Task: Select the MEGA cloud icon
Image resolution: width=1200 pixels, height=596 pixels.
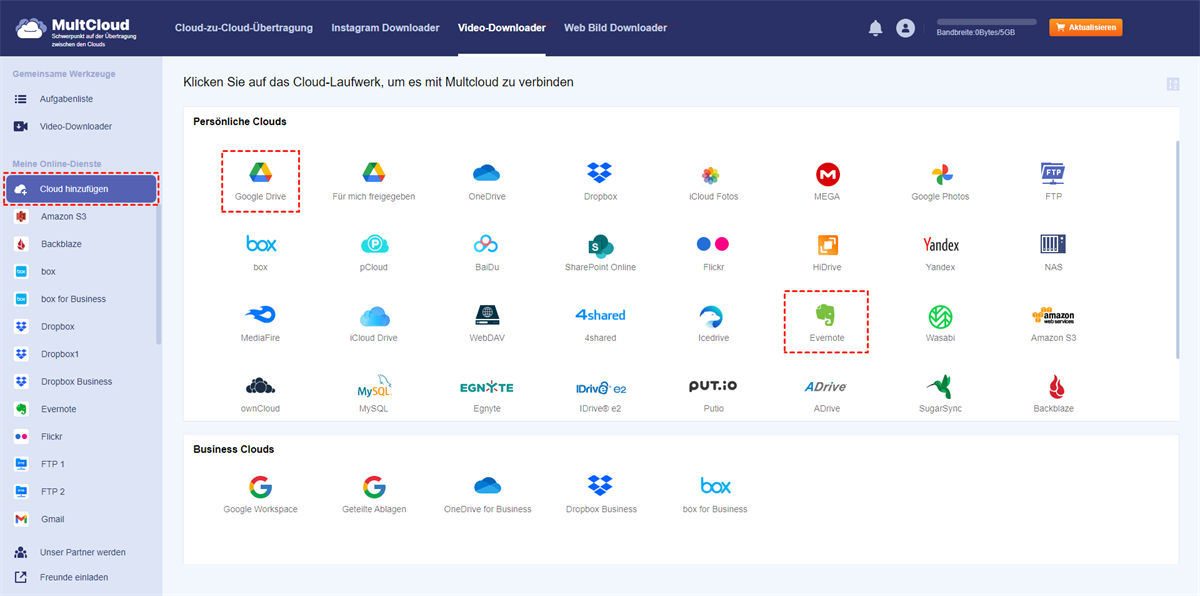Action: pyautogui.click(x=827, y=174)
